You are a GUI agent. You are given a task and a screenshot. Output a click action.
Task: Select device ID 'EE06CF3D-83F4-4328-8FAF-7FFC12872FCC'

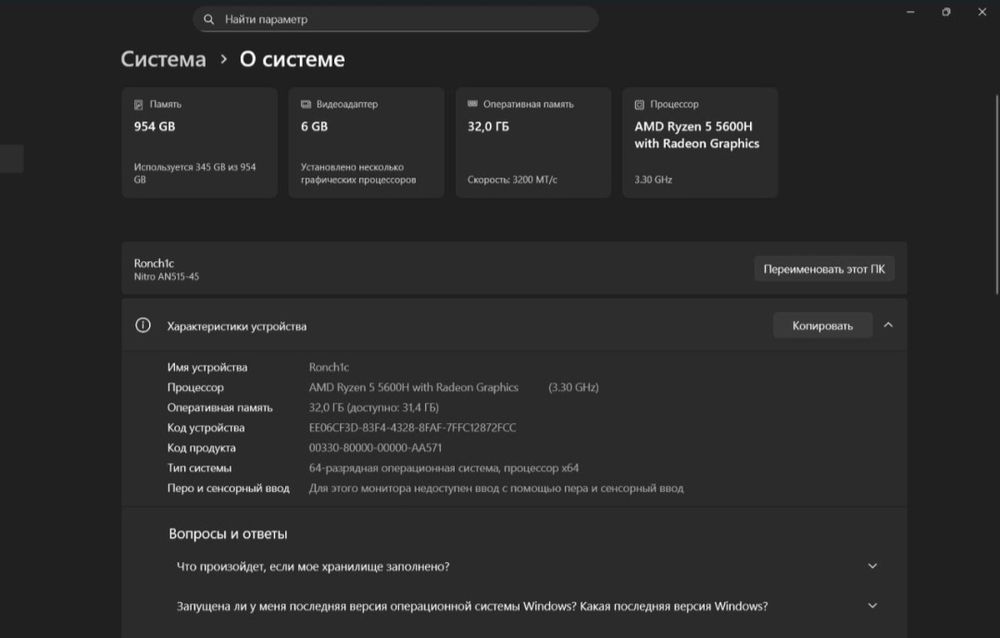tap(413, 427)
